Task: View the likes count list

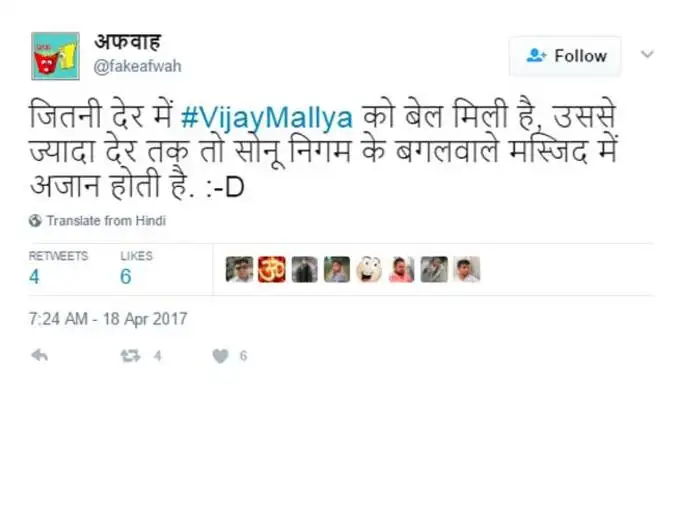Action: coord(136,268)
